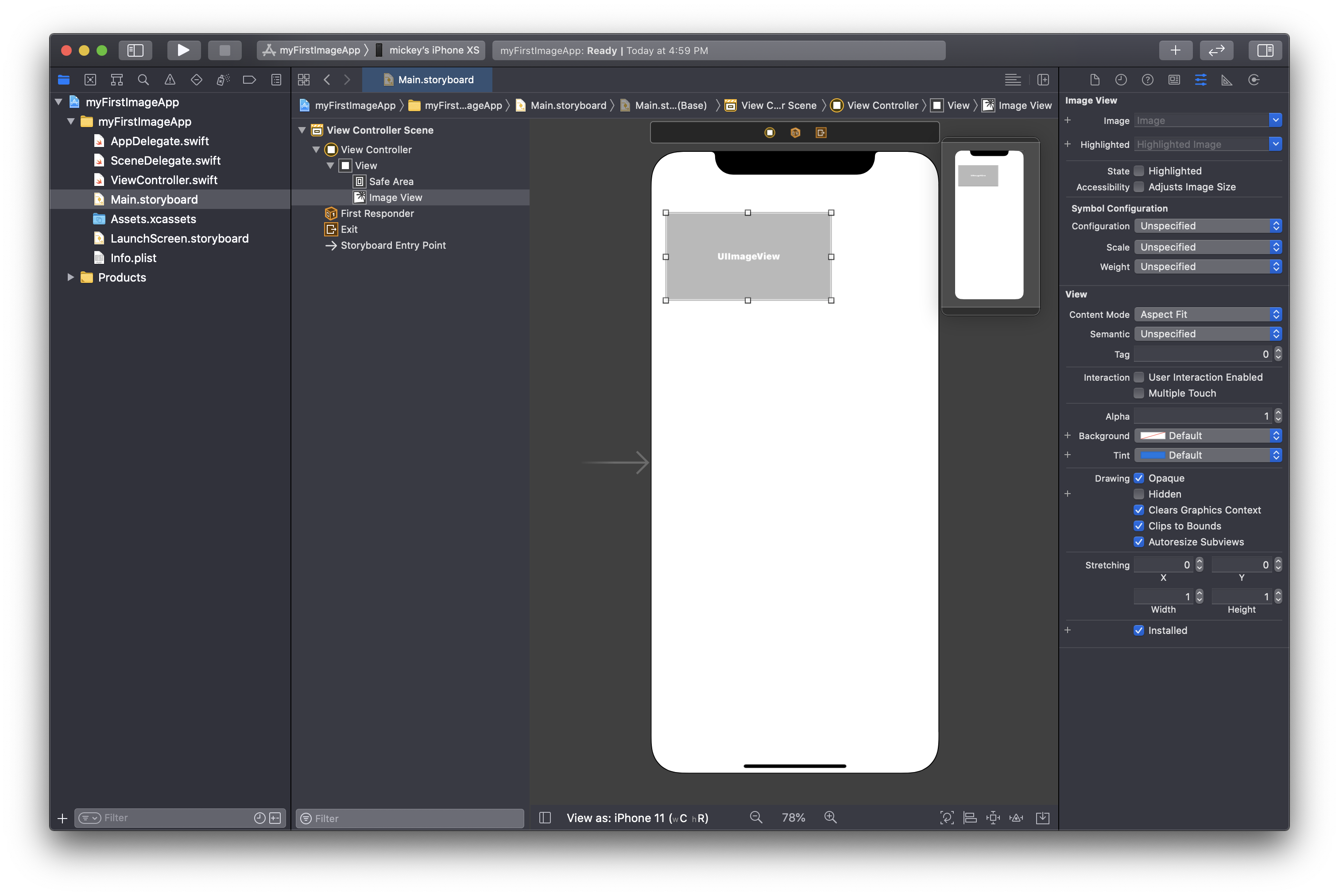This screenshot has width=1339, height=896.
Task: Open the Semantic dropdown
Action: coord(1207,334)
